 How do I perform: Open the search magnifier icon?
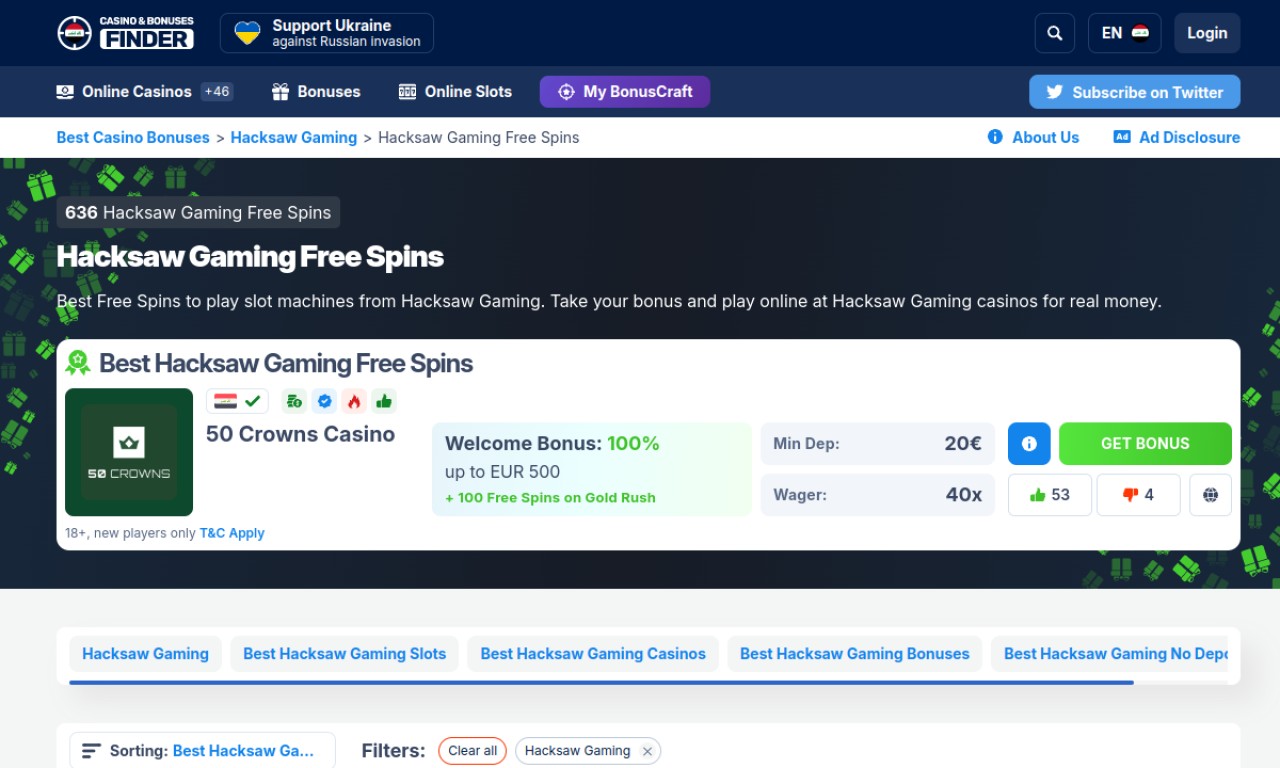tap(1054, 33)
